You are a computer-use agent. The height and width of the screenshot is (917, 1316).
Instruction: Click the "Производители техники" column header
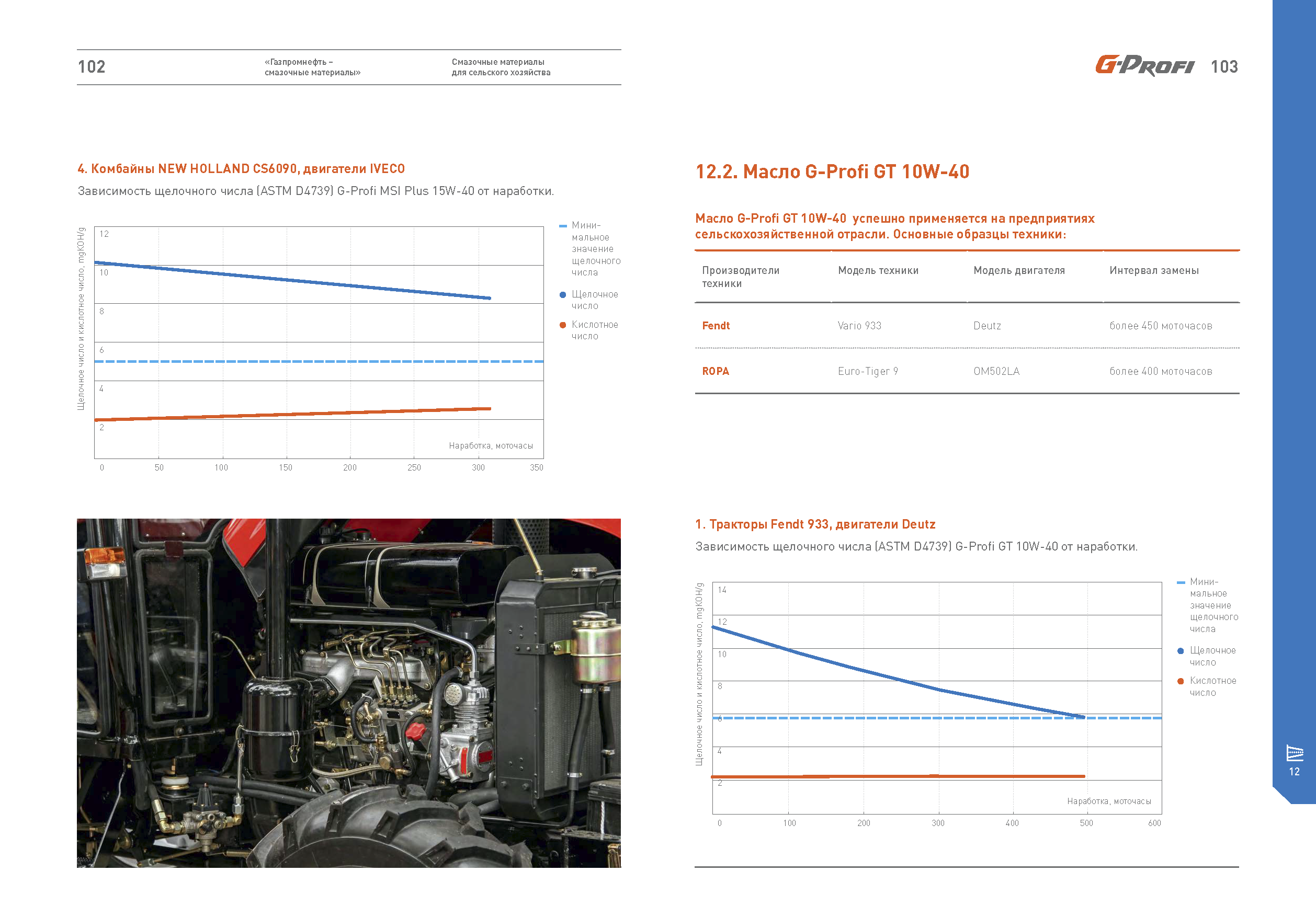tap(741, 277)
